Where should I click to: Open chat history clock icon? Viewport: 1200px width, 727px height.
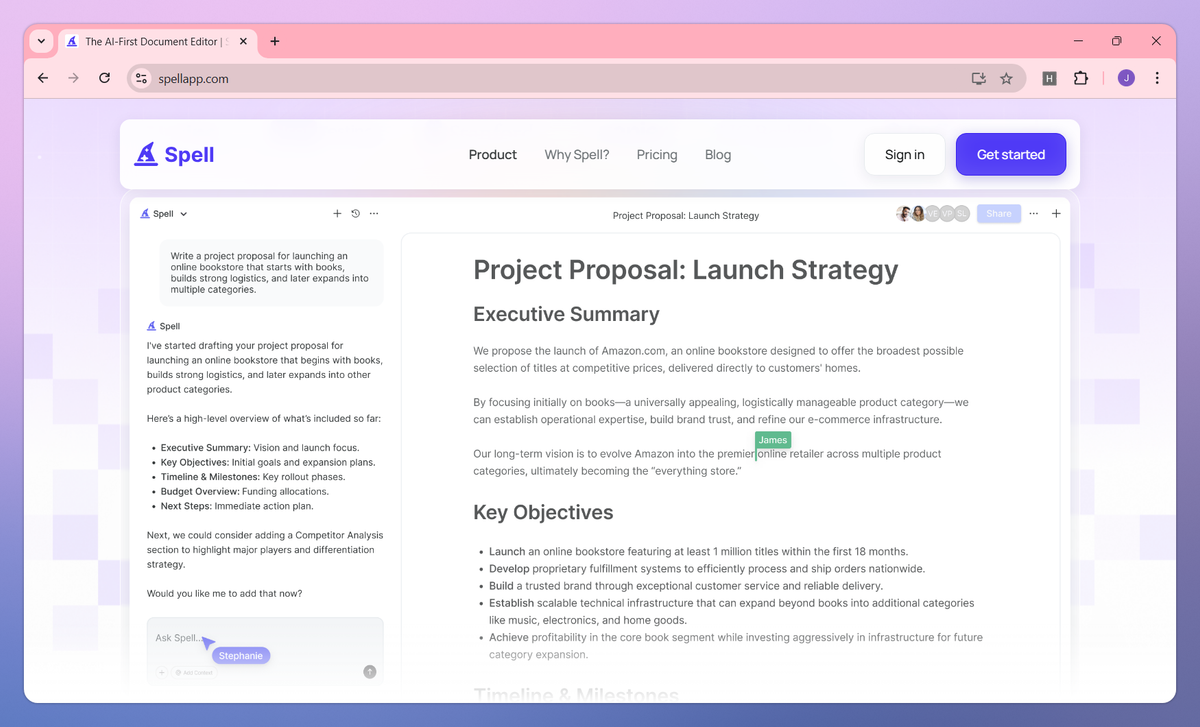tap(355, 214)
